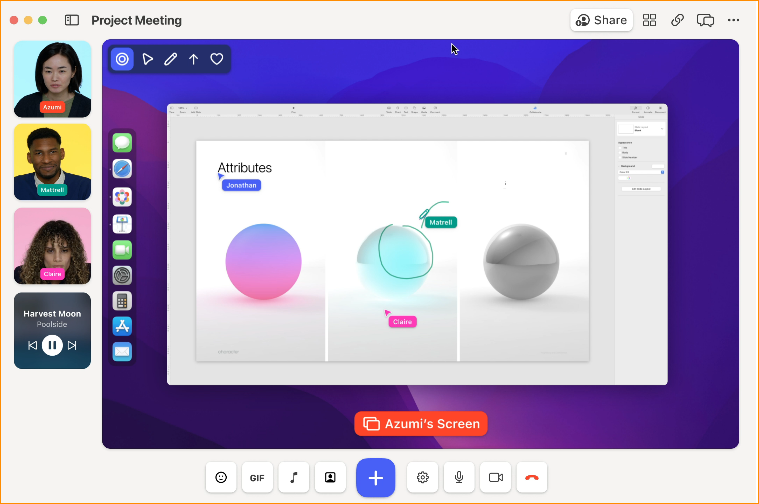Toggle the camera video button

coord(496,477)
